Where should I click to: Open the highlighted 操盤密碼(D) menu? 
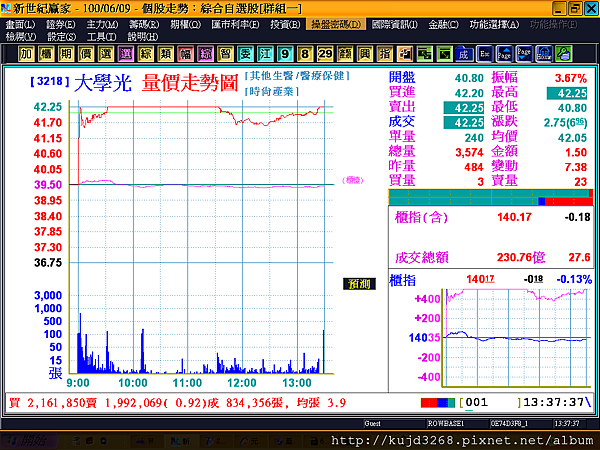(x=336, y=25)
